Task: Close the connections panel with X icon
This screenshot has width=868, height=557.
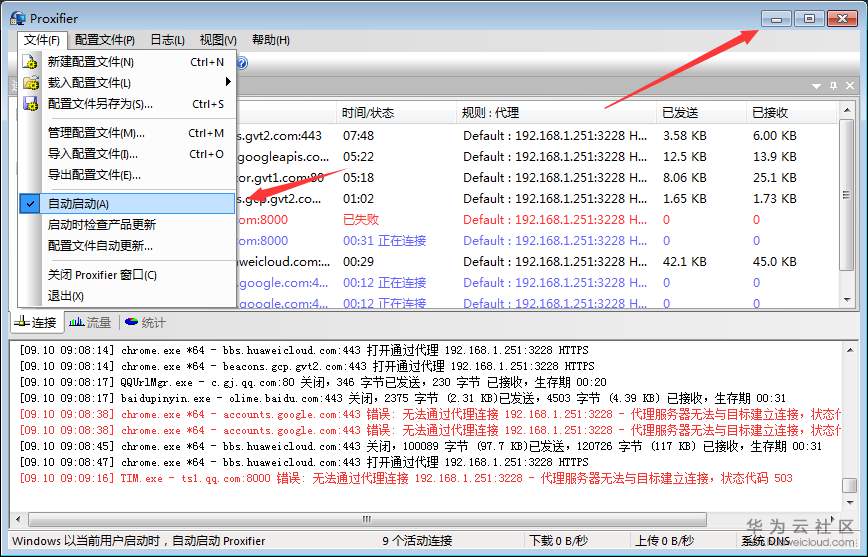Action: coord(850,86)
